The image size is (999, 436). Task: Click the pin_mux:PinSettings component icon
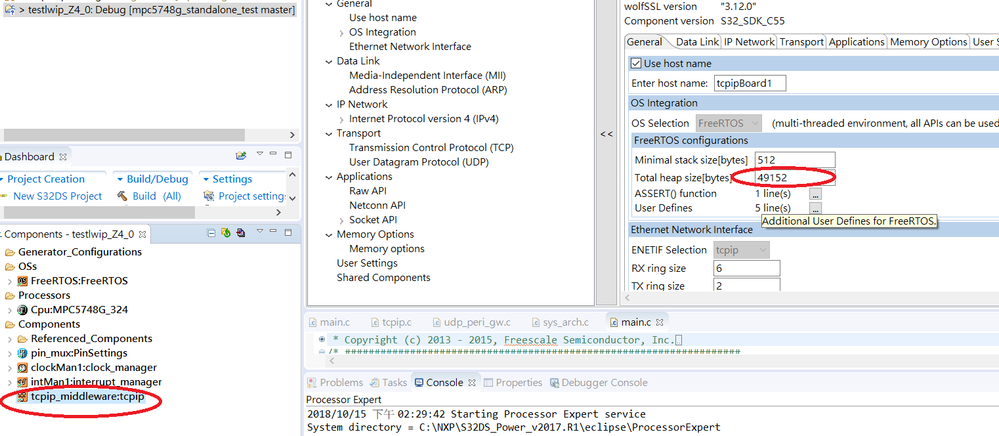[22, 353]
